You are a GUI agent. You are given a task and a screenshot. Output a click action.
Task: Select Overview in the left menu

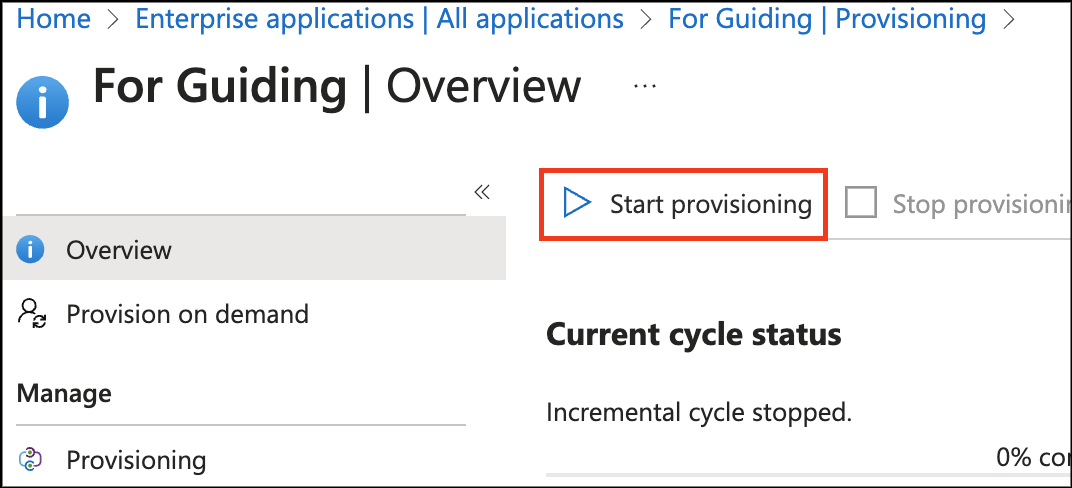pyautogui.click(x=119, y=250)
